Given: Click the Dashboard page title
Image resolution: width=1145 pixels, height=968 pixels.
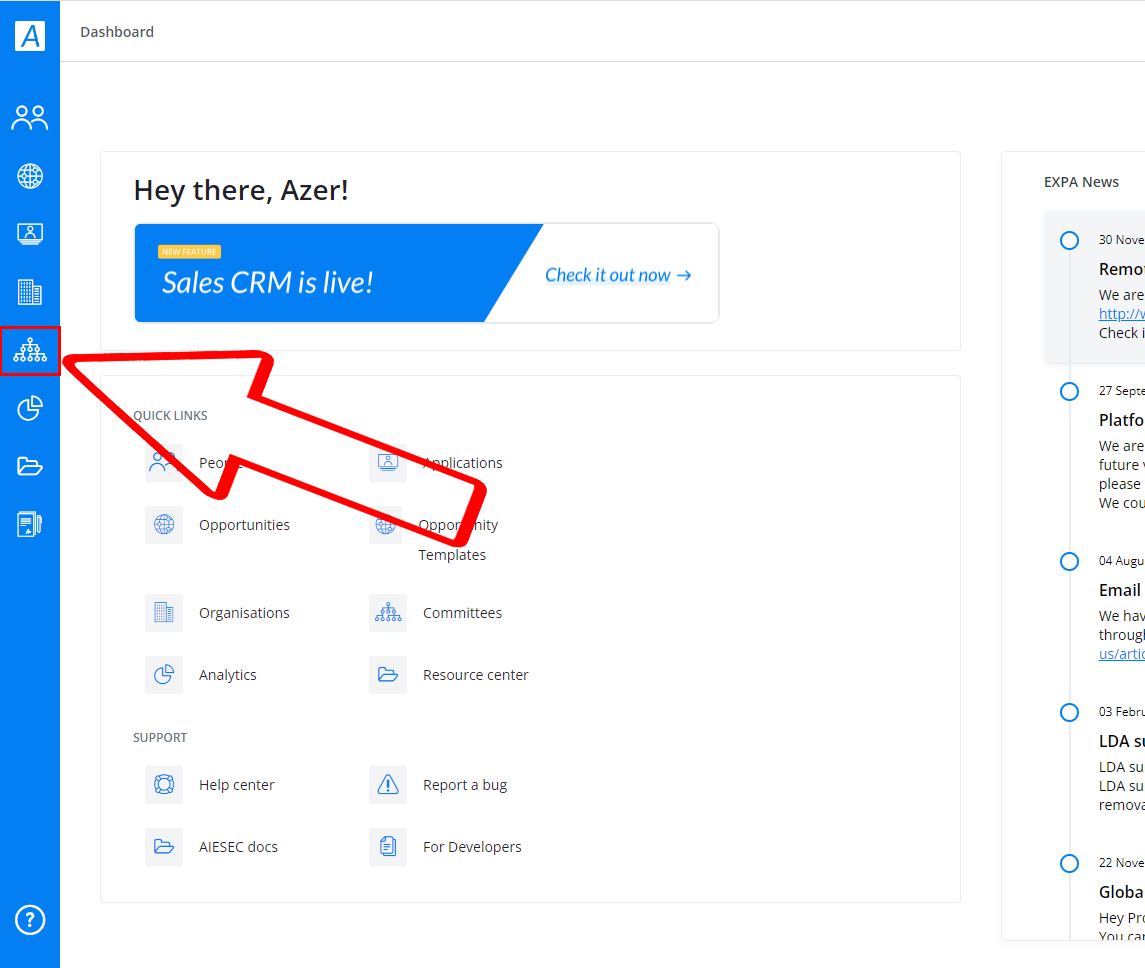Looking at the screenshot, I should tap(117, 32).
